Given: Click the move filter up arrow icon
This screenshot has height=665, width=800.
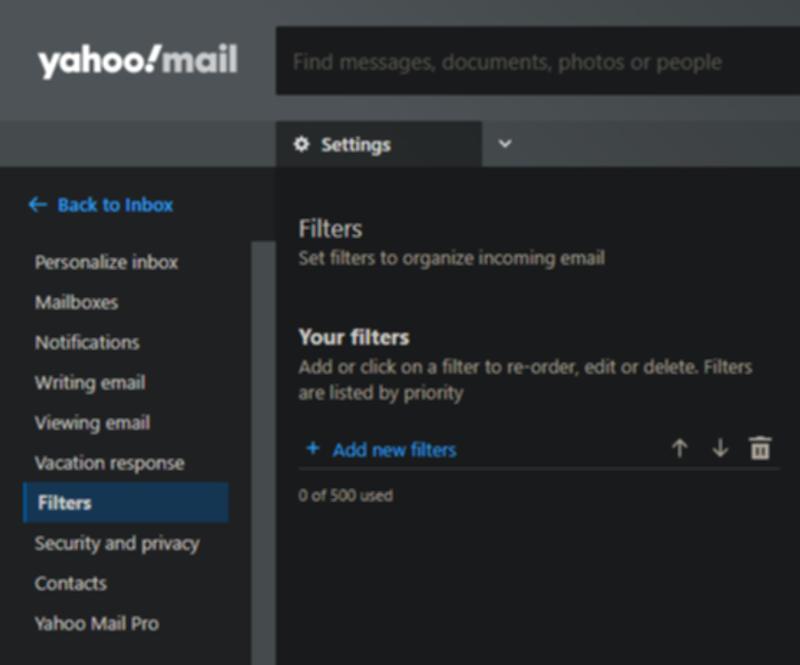Looking at the screenshot, I should pos(680,449).
